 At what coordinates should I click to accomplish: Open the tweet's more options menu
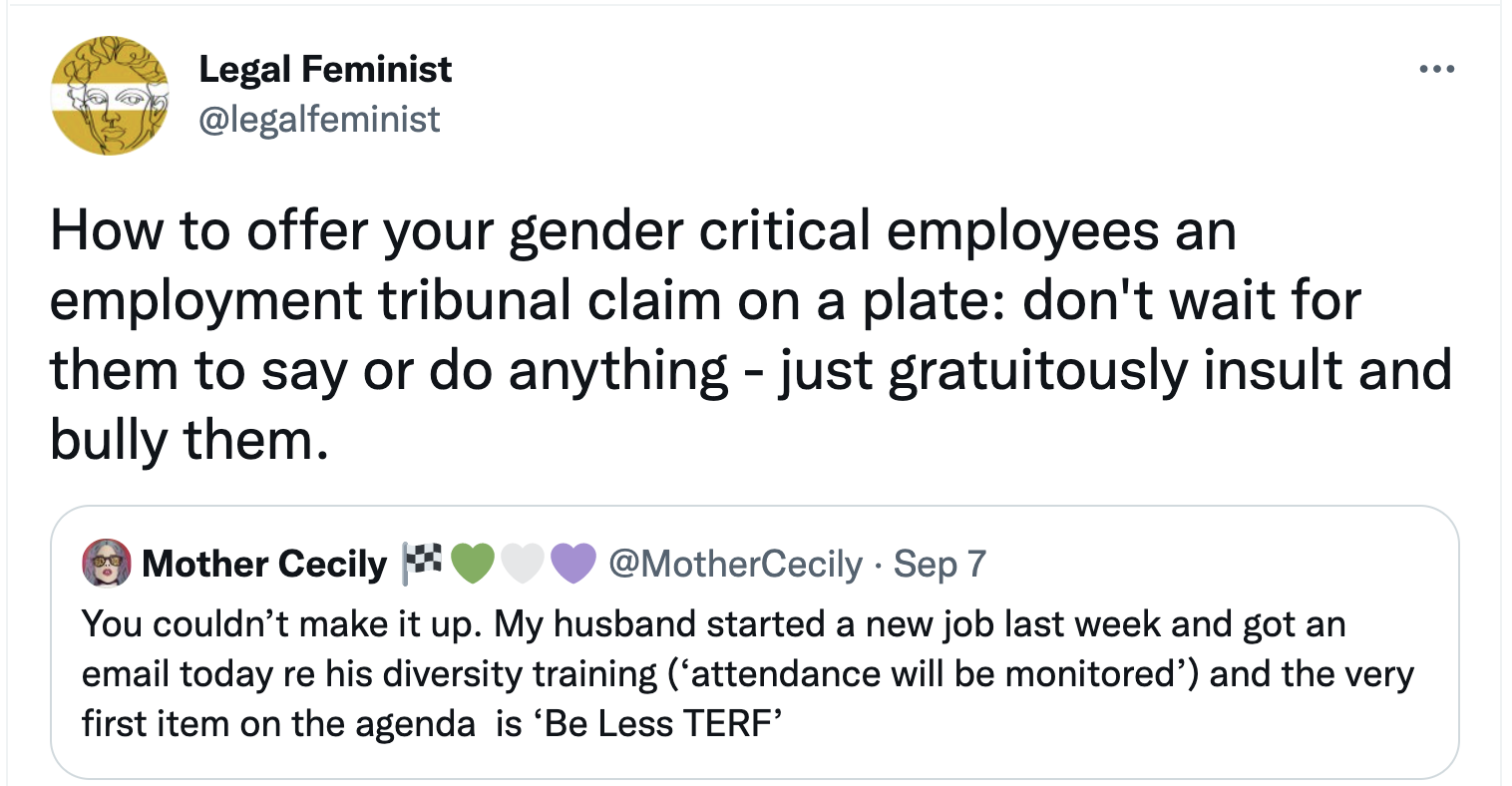point(1436,70)
